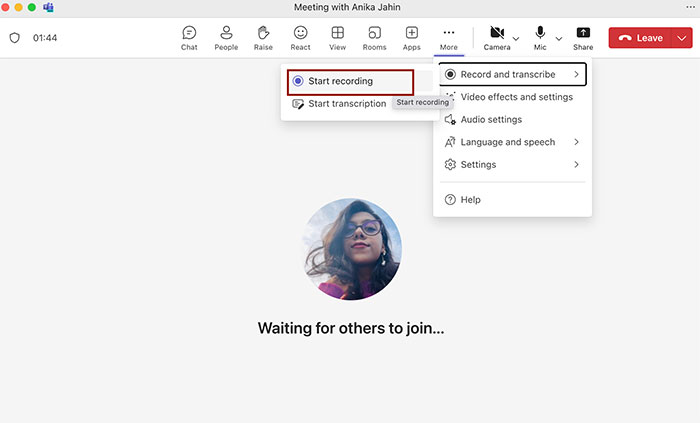
Task: Toggle the Camera on
Action: (x=497, y=37)
